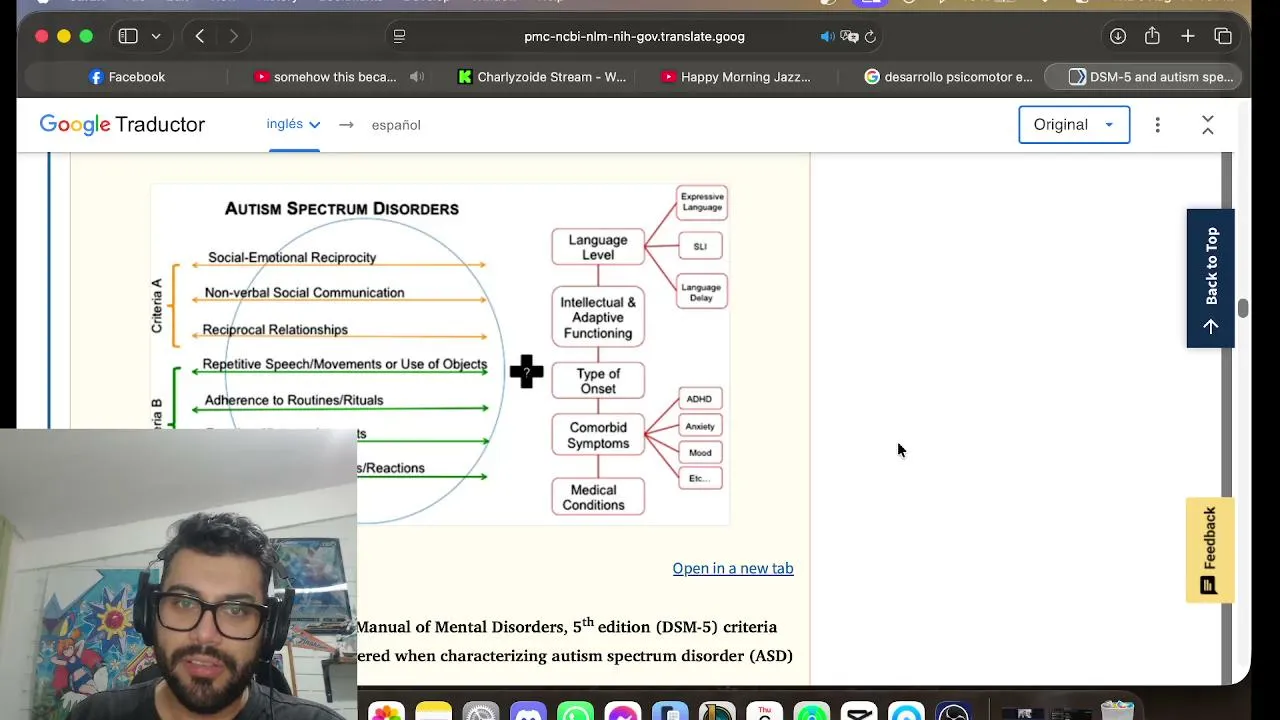Click the 'Back to Top' button
The height and width of the screenshot is (720, 1280).
point(1211,278)
